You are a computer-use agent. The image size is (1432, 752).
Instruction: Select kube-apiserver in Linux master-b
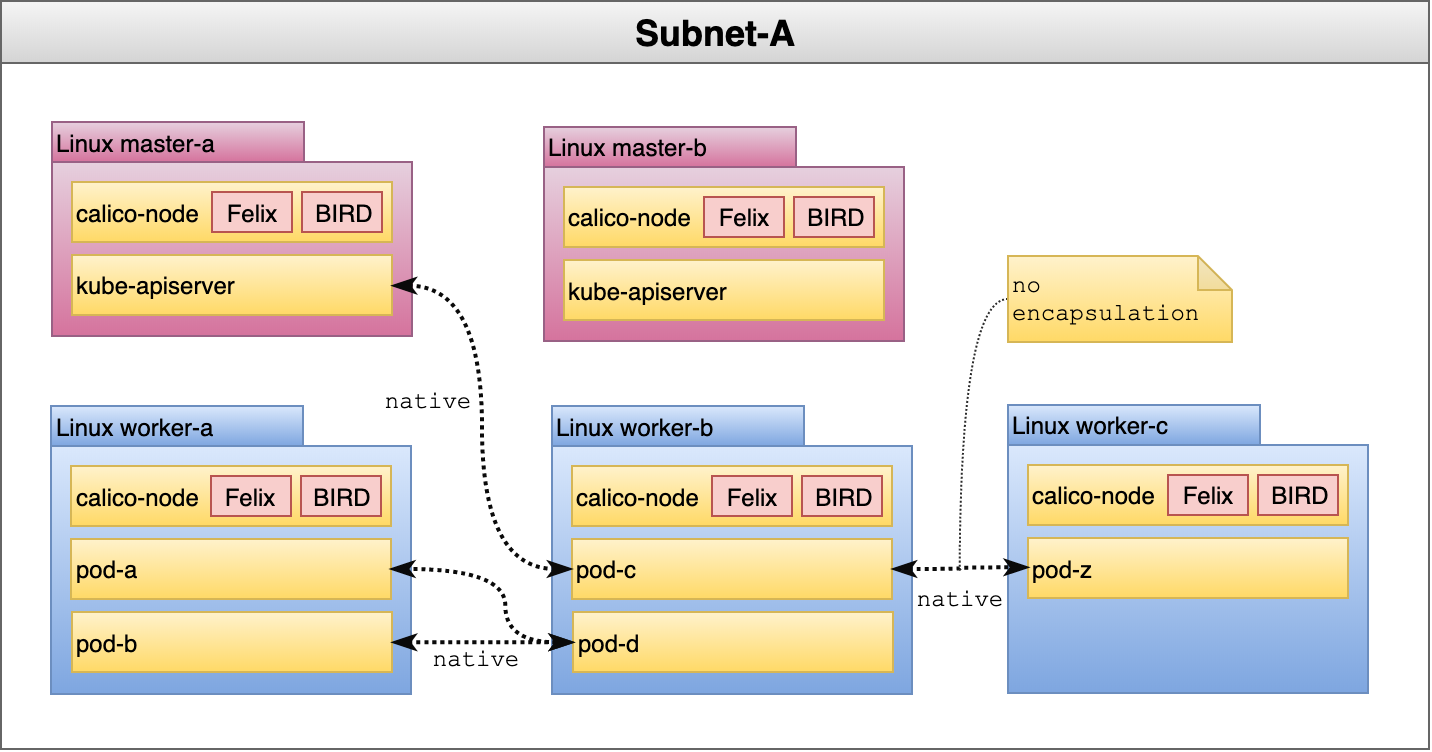pyautogui.click(x=723, y=291)
